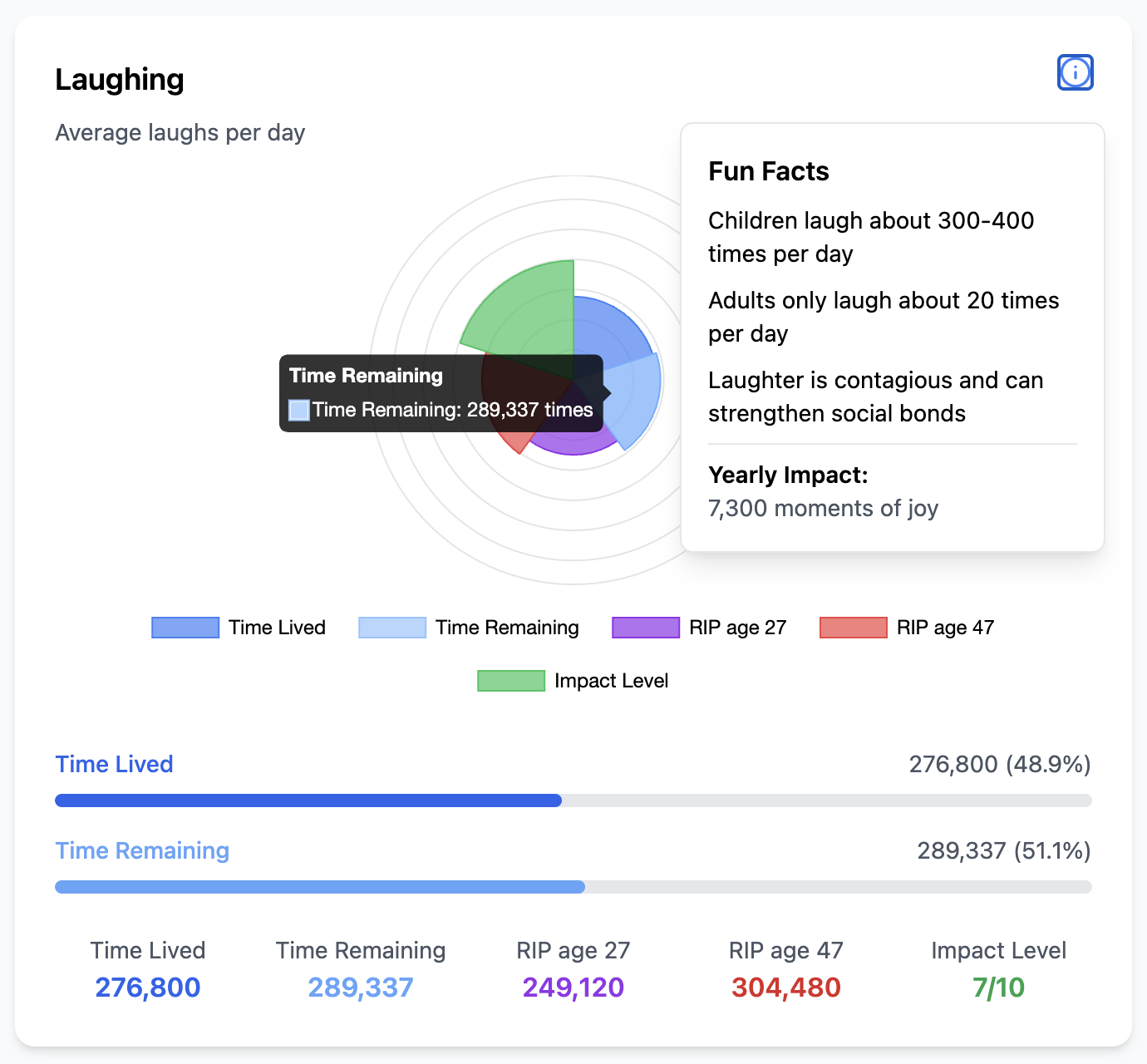
Task: Click the dark blue Time Lived chart segment
Action: click(x=607, y=328)
